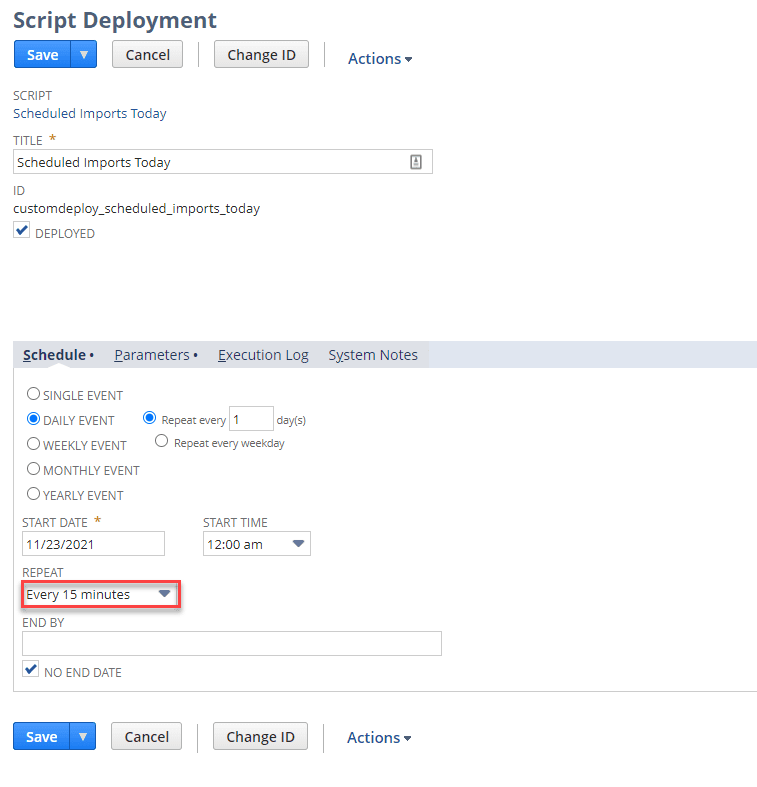Click the top Cancel button
757x787 pixels.
(148, 54)
